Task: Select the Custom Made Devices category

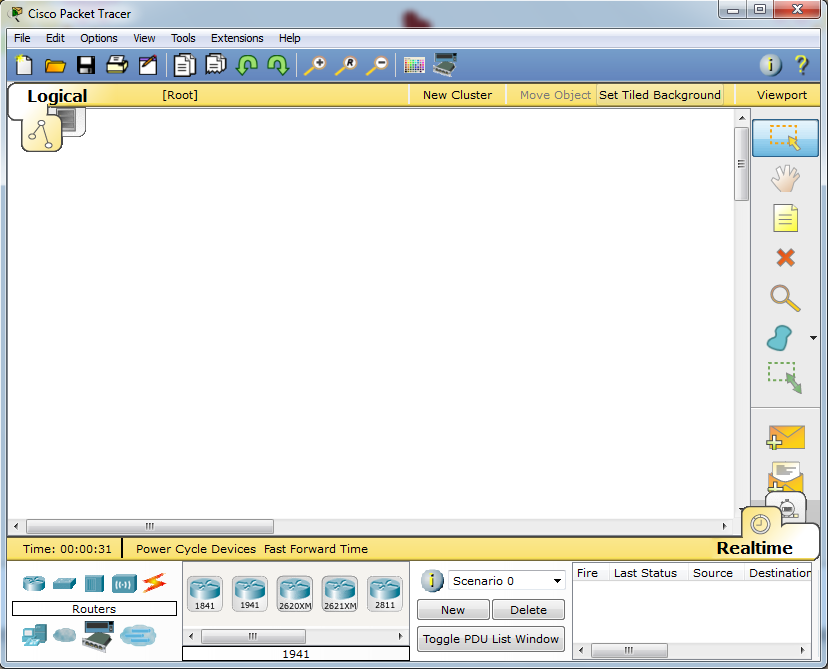Action: (98, 636)
